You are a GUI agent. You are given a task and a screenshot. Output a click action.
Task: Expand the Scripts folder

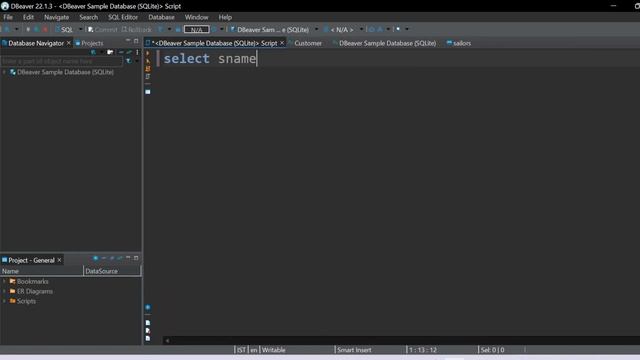[4, 301]
